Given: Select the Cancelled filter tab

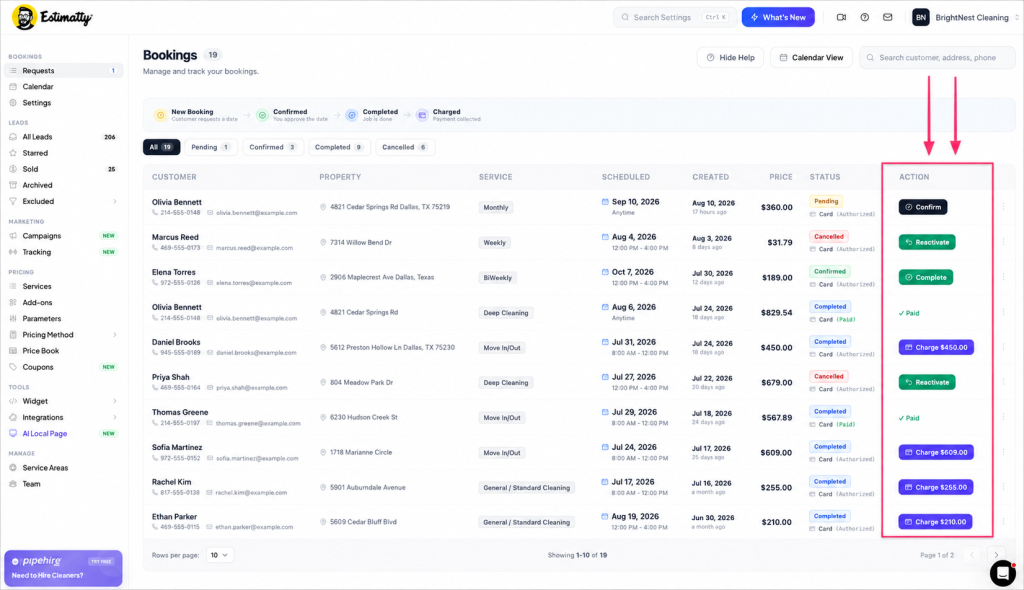Looking at the screenshot, I should coord(405,147).
